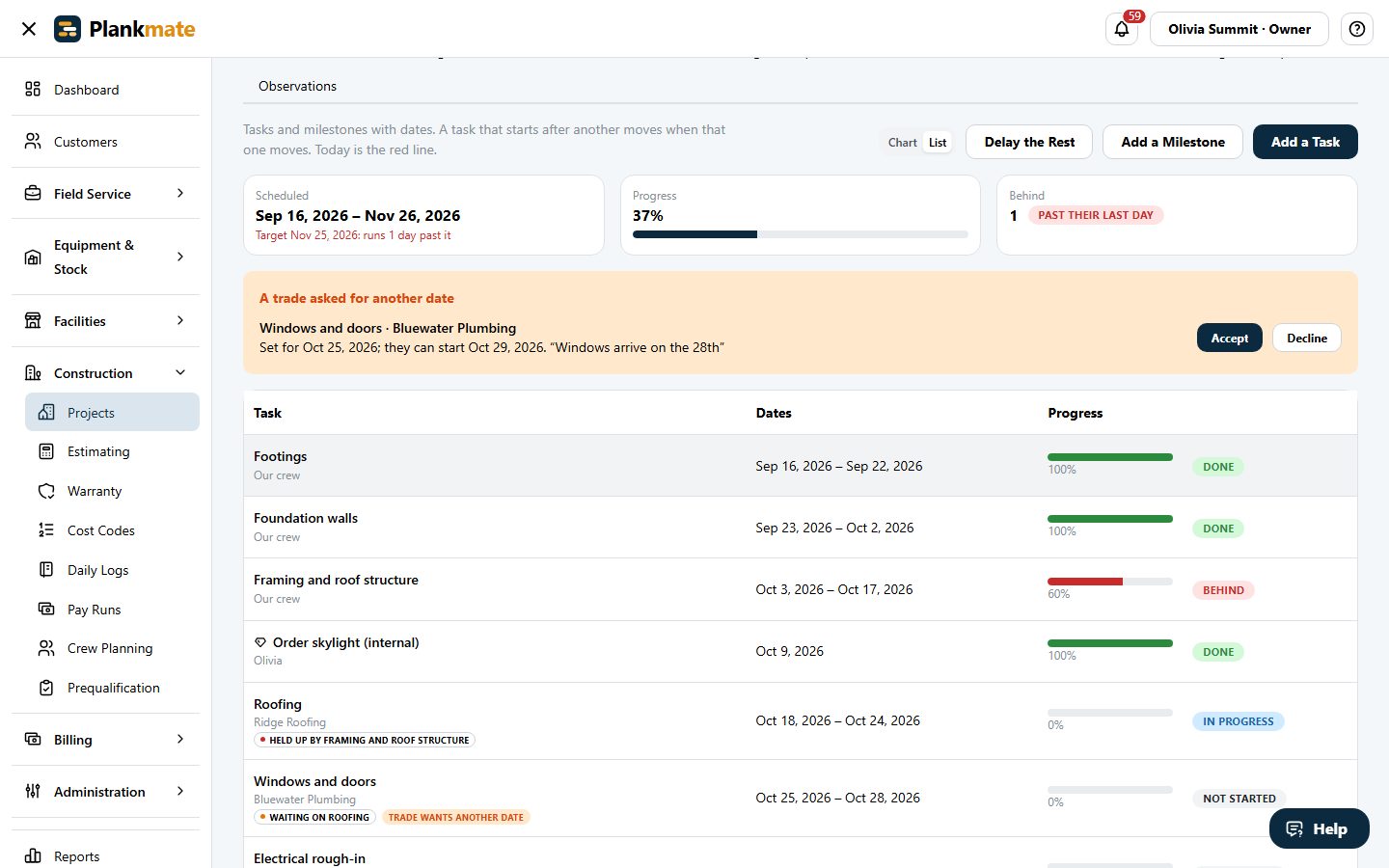Click the Equipment & Stock icon

pyautogui.click(x=33, y=258)
